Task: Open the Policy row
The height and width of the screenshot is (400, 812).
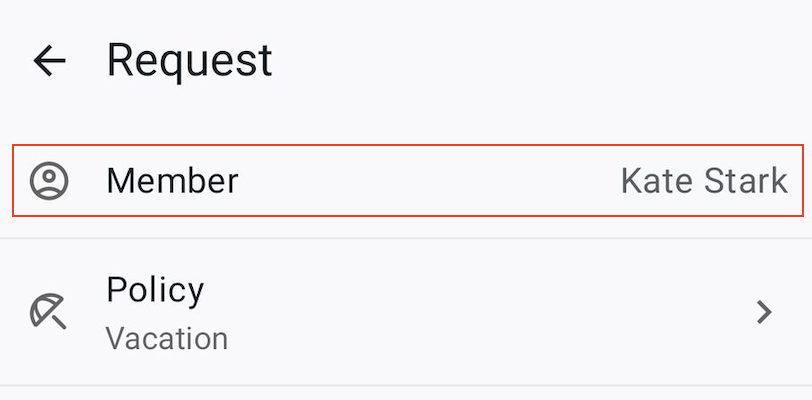Action: point(407,312)
